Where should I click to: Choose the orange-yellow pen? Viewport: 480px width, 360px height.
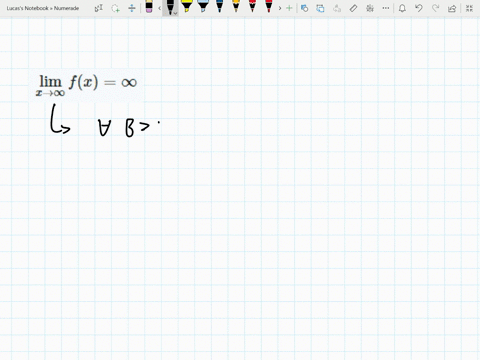[x=236, y=7]
